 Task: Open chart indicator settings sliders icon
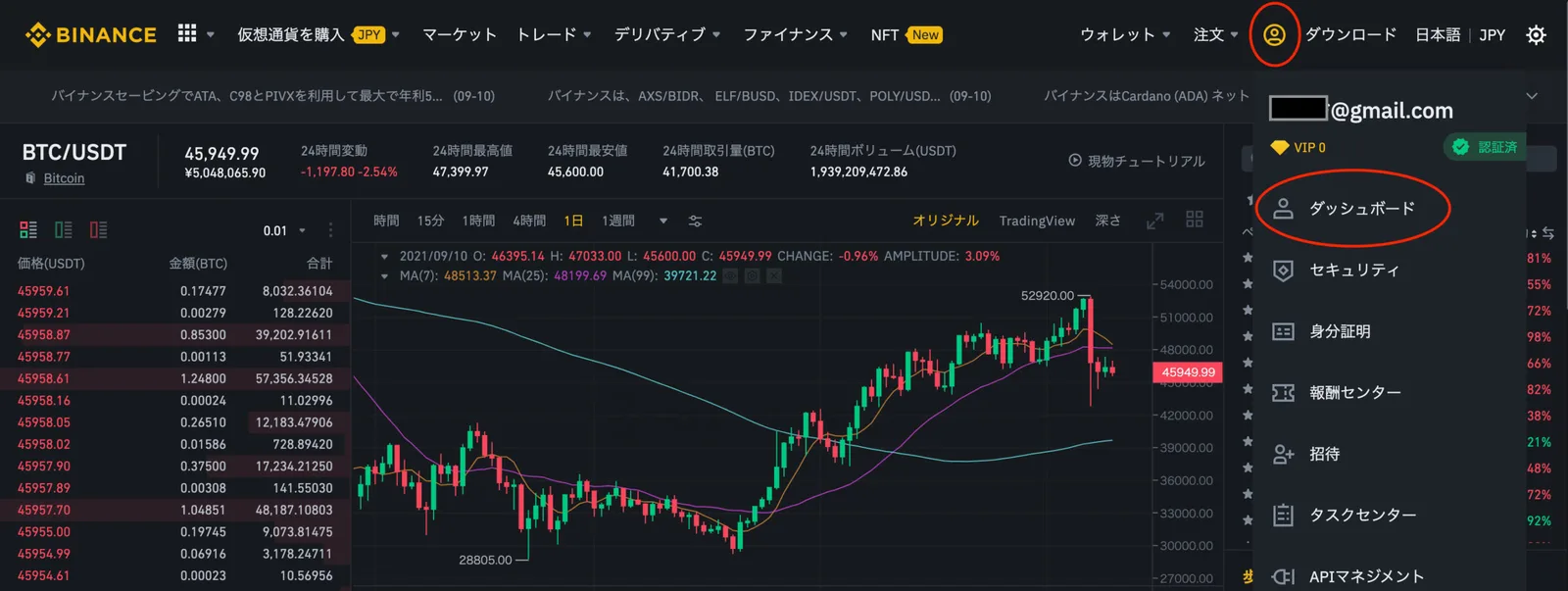pyautogui.click(x=695, y=221)
